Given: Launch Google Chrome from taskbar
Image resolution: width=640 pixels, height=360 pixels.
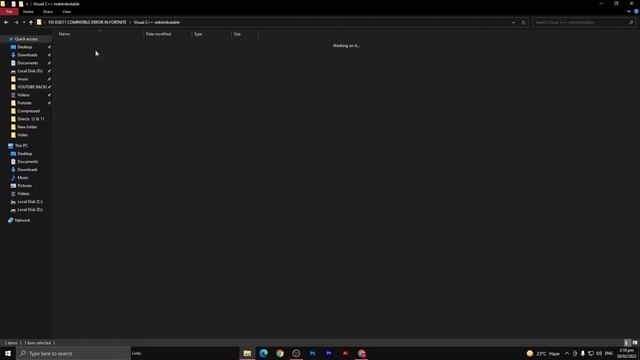Looking at the screenshot, I should (280, 353).
